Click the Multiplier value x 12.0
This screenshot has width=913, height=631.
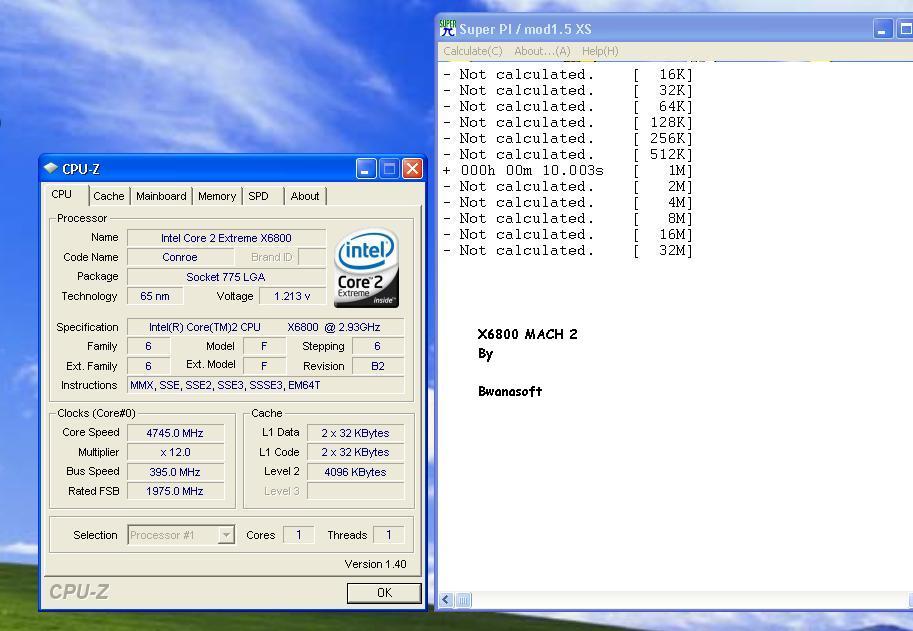[175, 452]
